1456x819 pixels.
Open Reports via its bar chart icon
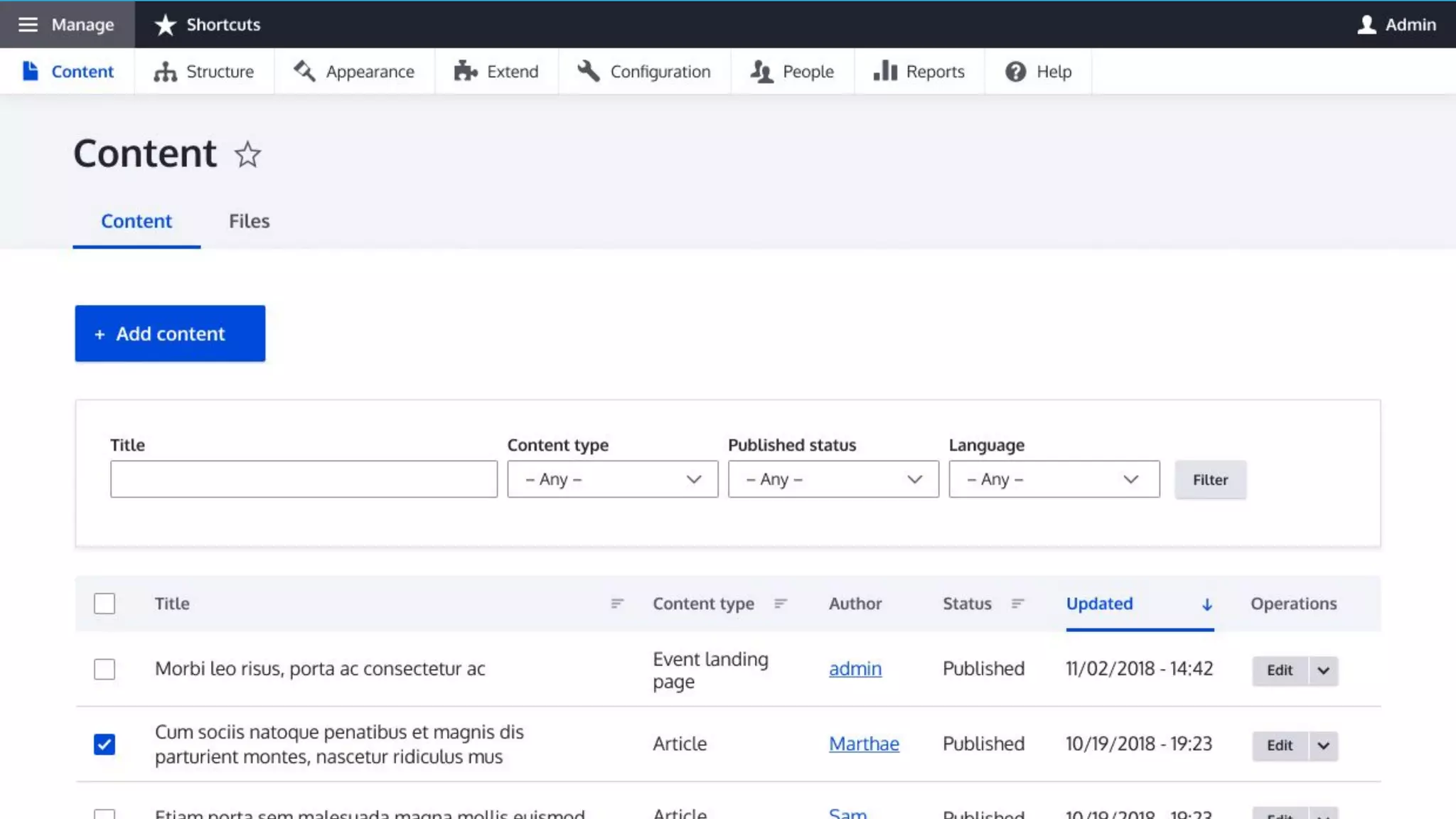click(x=885, y=71)
